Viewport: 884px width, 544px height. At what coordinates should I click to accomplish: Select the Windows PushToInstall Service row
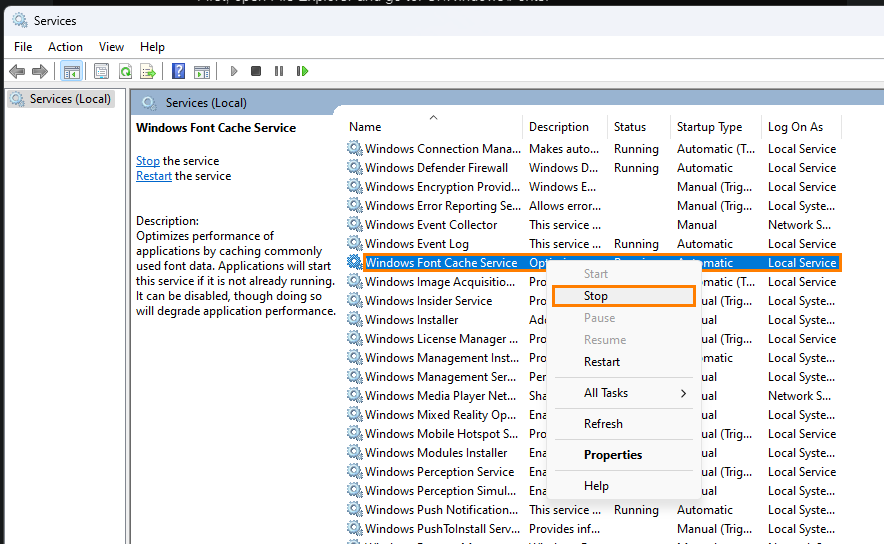[593, 529]
